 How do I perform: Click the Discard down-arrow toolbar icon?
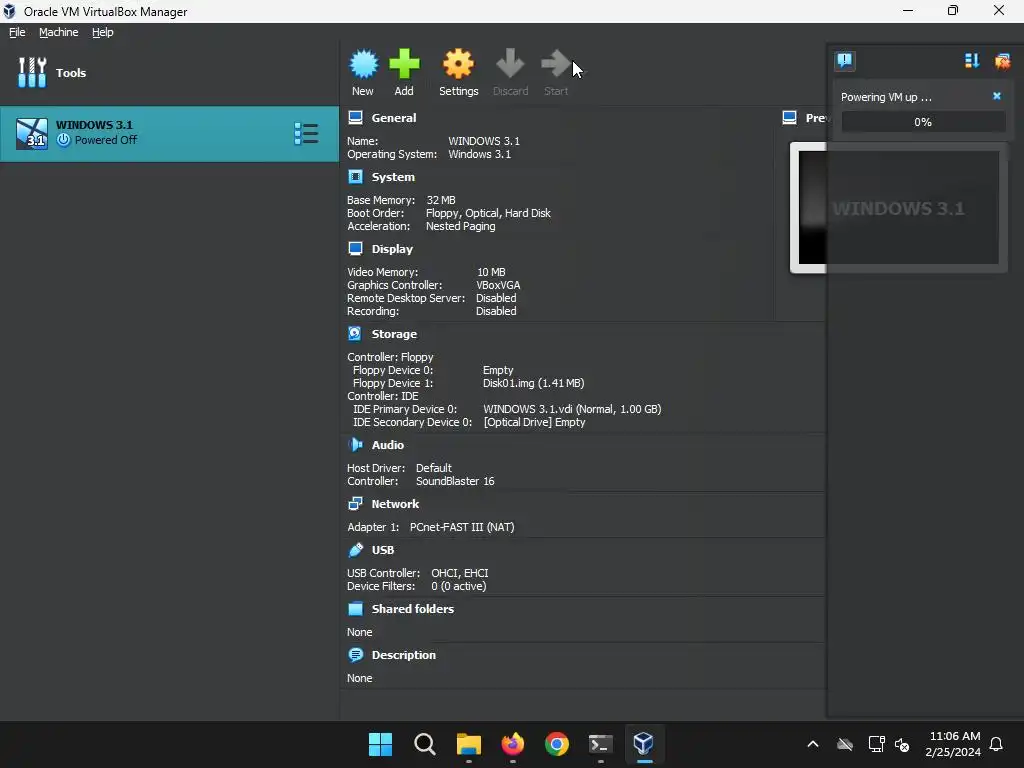point(510,64)
